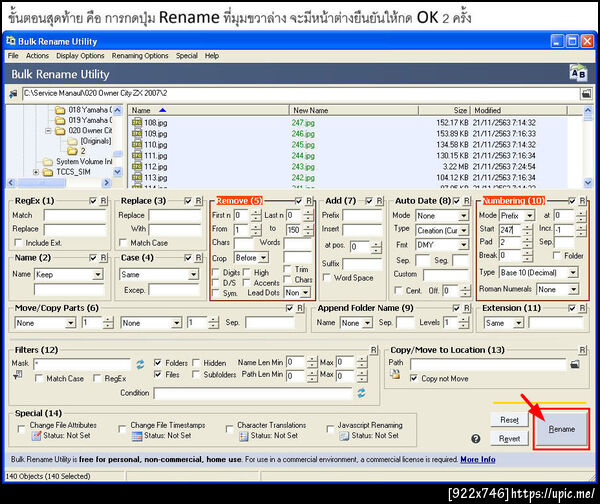Viewport: 600px width, 504px height.
Task: Click the Change File Timestamps status icon
Action: coord(137,436)
